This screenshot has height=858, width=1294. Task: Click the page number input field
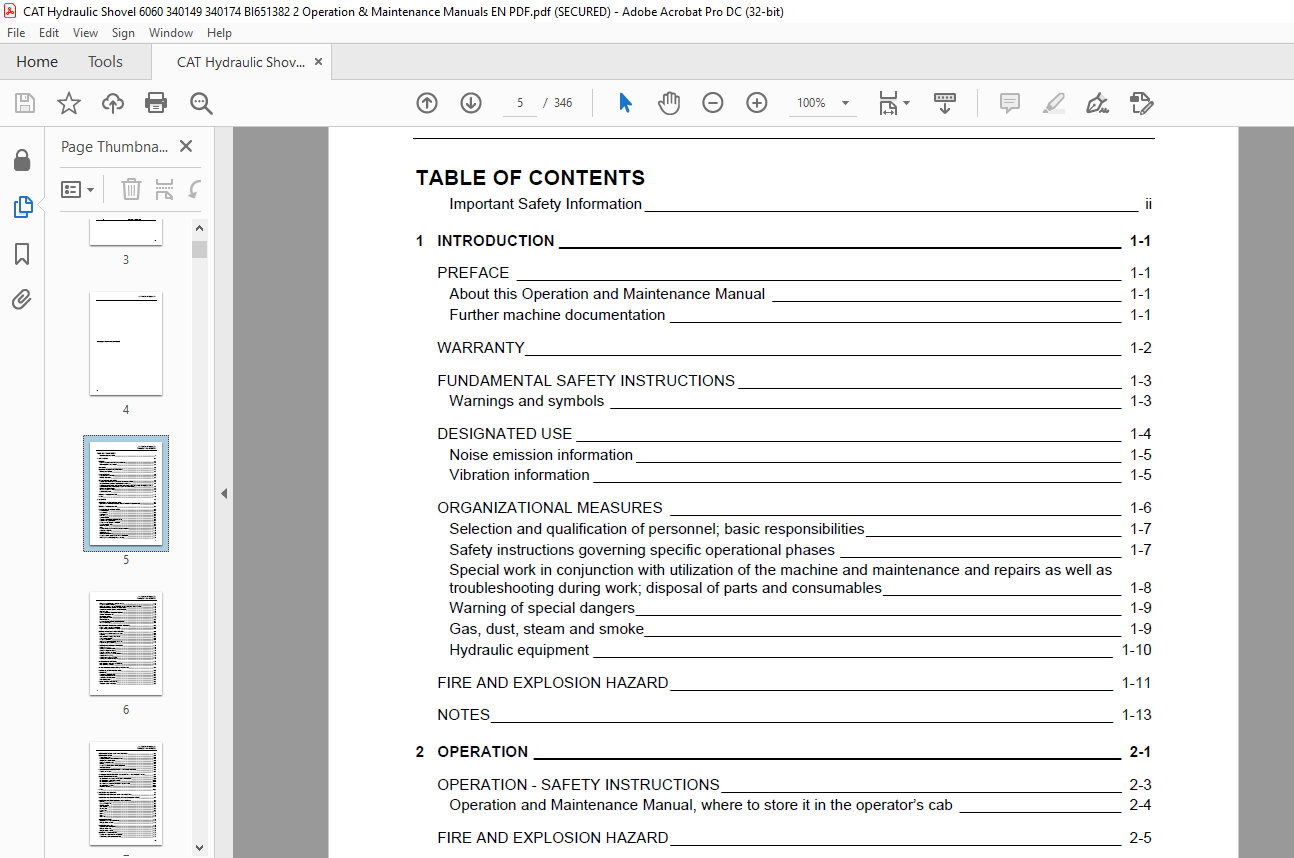click(520, 103)
